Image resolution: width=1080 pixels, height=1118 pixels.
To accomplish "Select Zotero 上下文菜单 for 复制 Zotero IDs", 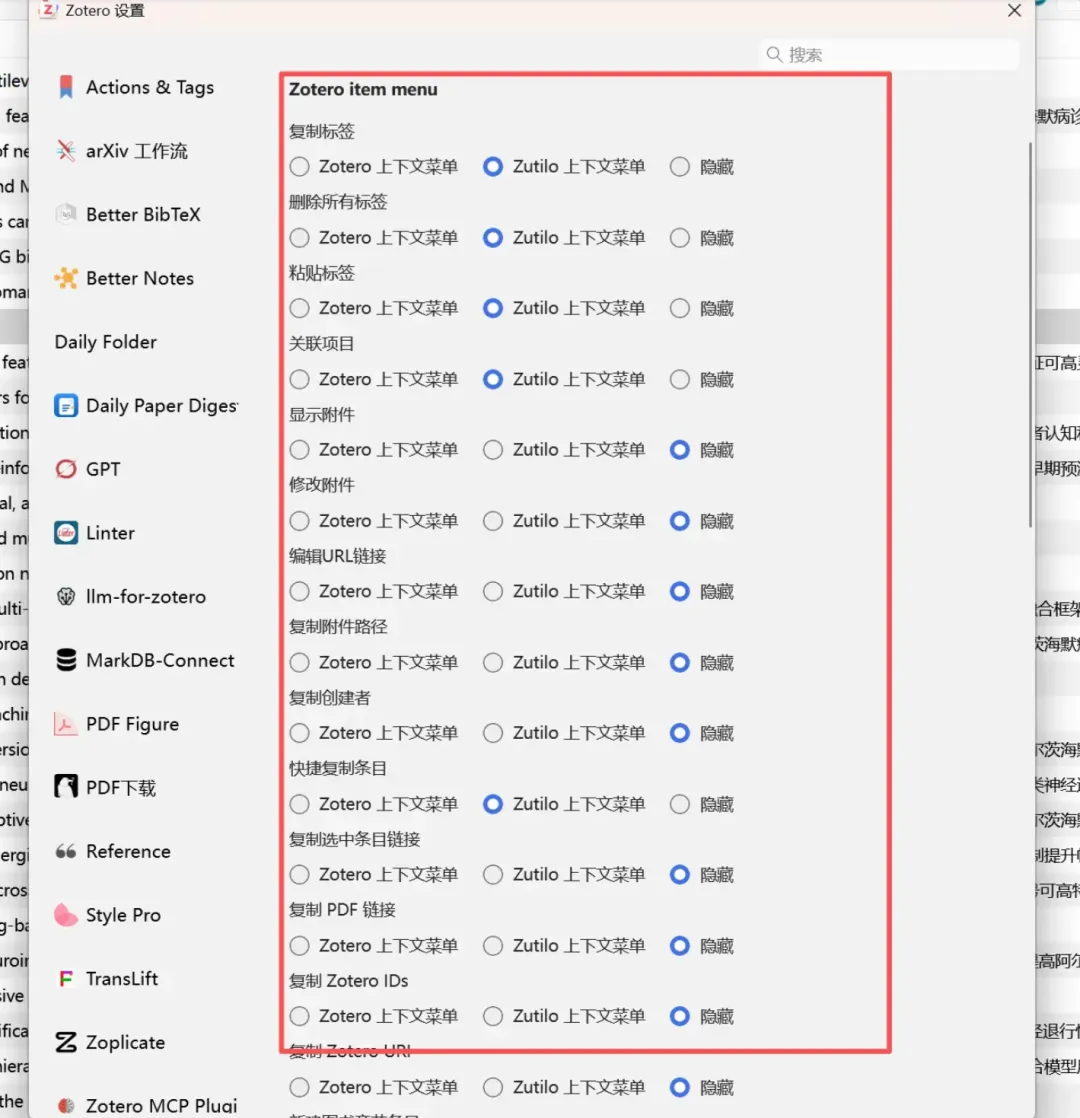I will point(299,1016).
